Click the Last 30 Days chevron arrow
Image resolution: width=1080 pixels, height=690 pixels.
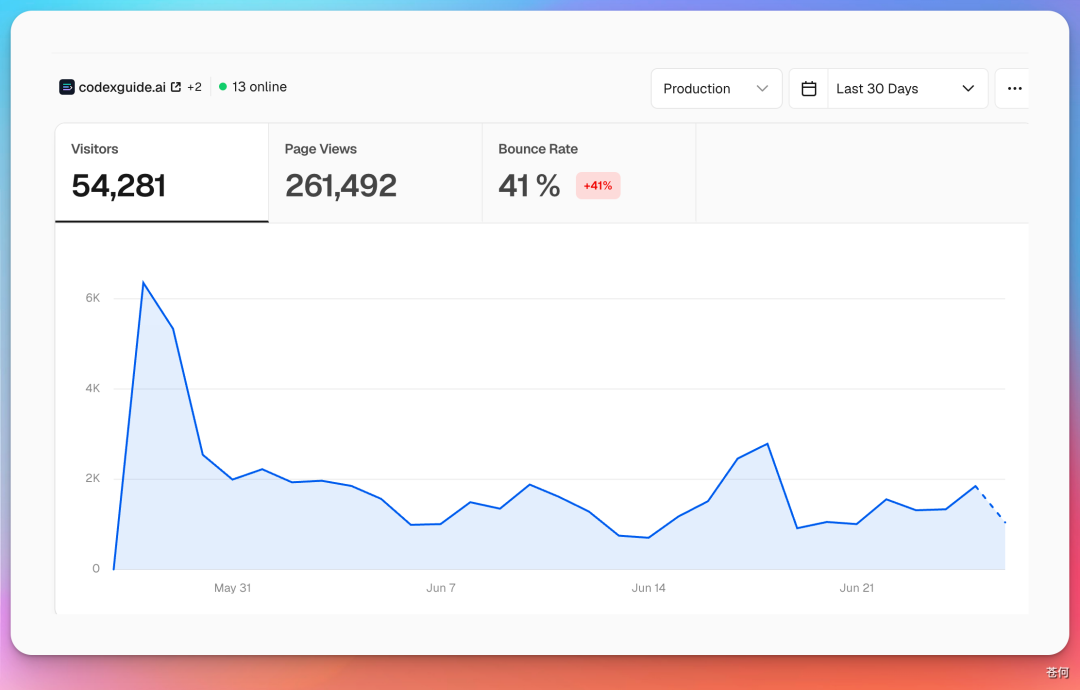(x=968, y=88)
